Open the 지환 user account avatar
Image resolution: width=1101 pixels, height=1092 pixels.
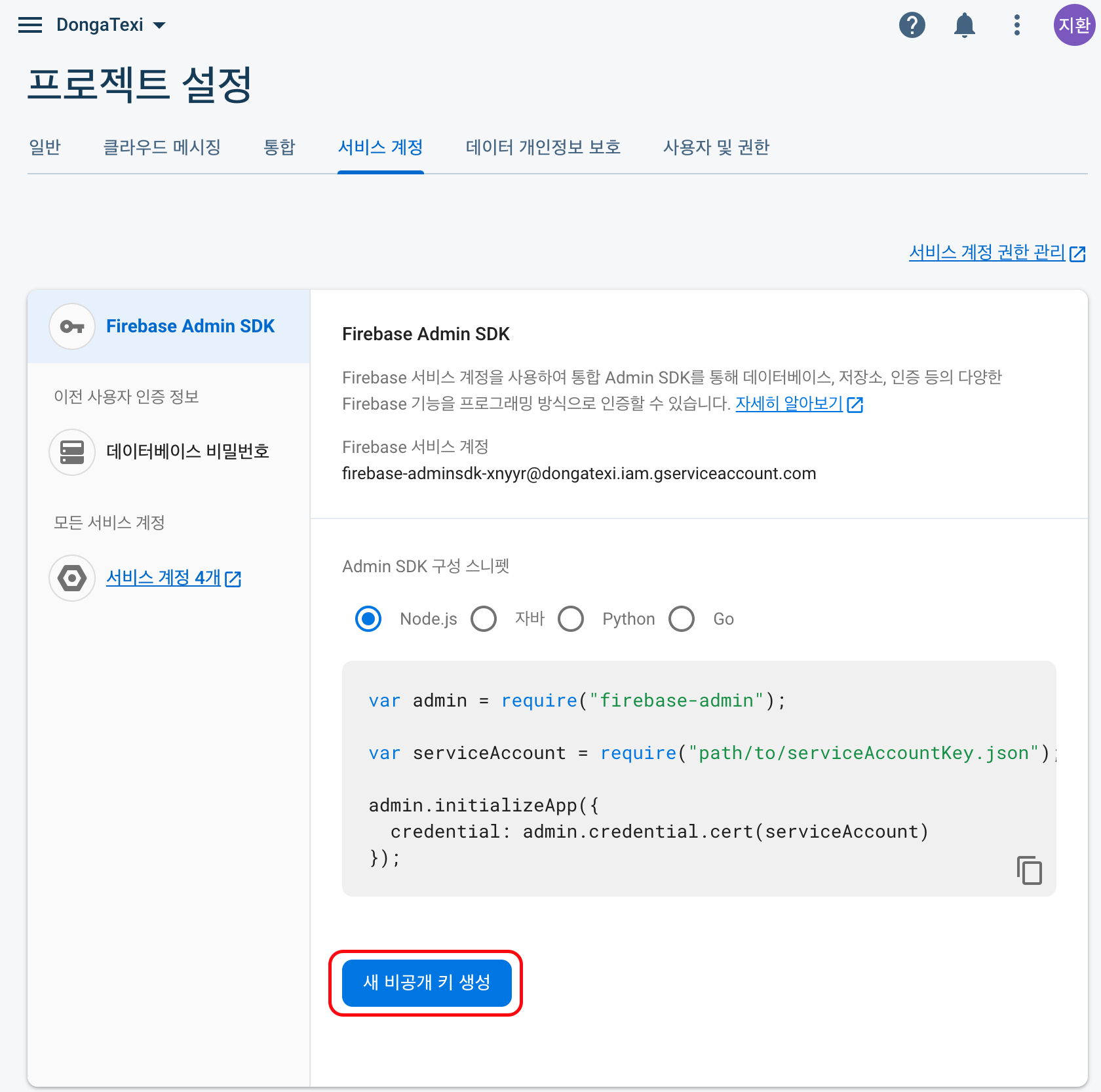pyautogui.click(x=1074, y=25)
